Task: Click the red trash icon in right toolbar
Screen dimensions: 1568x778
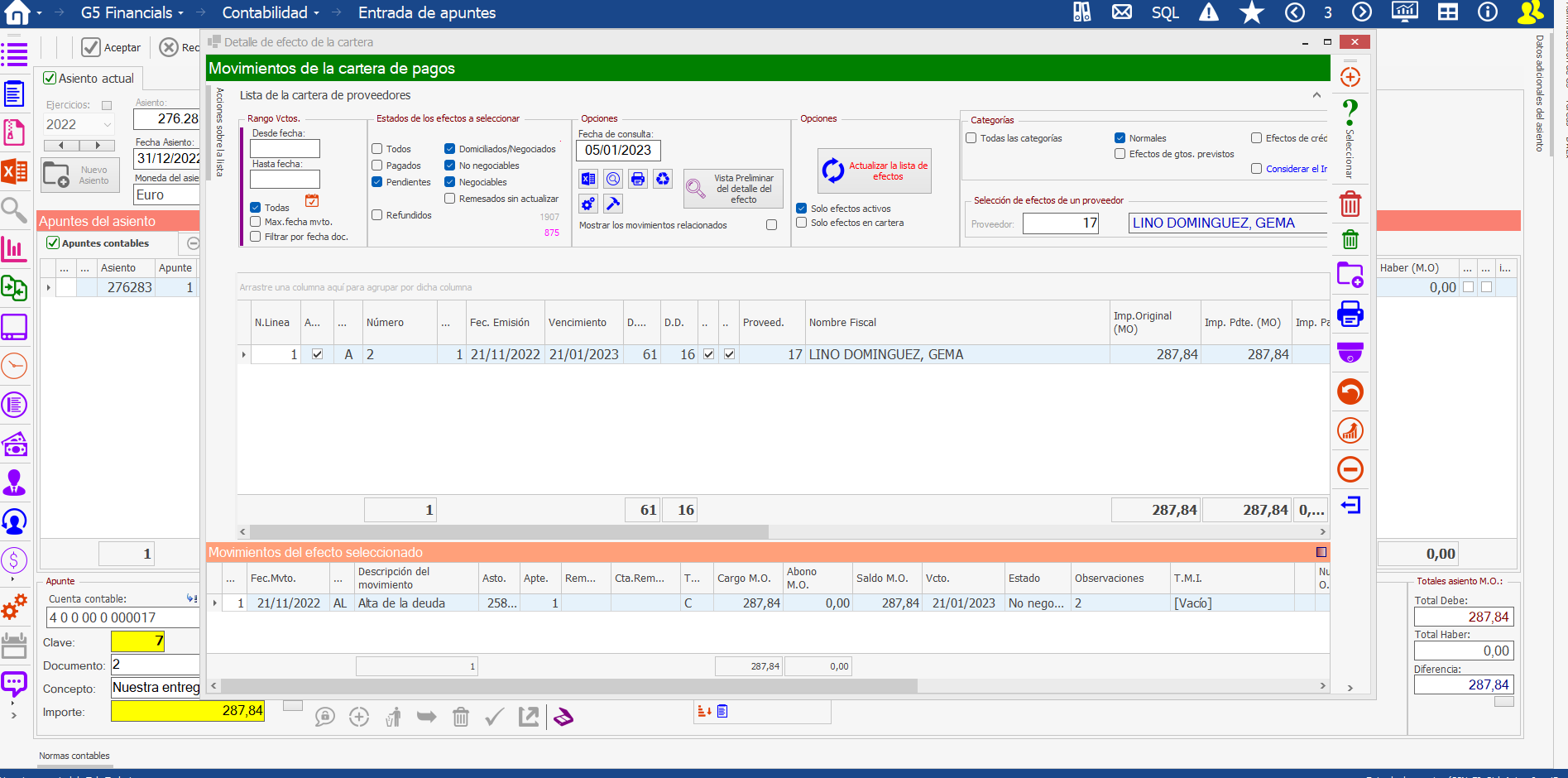Action: [1350, 204]
